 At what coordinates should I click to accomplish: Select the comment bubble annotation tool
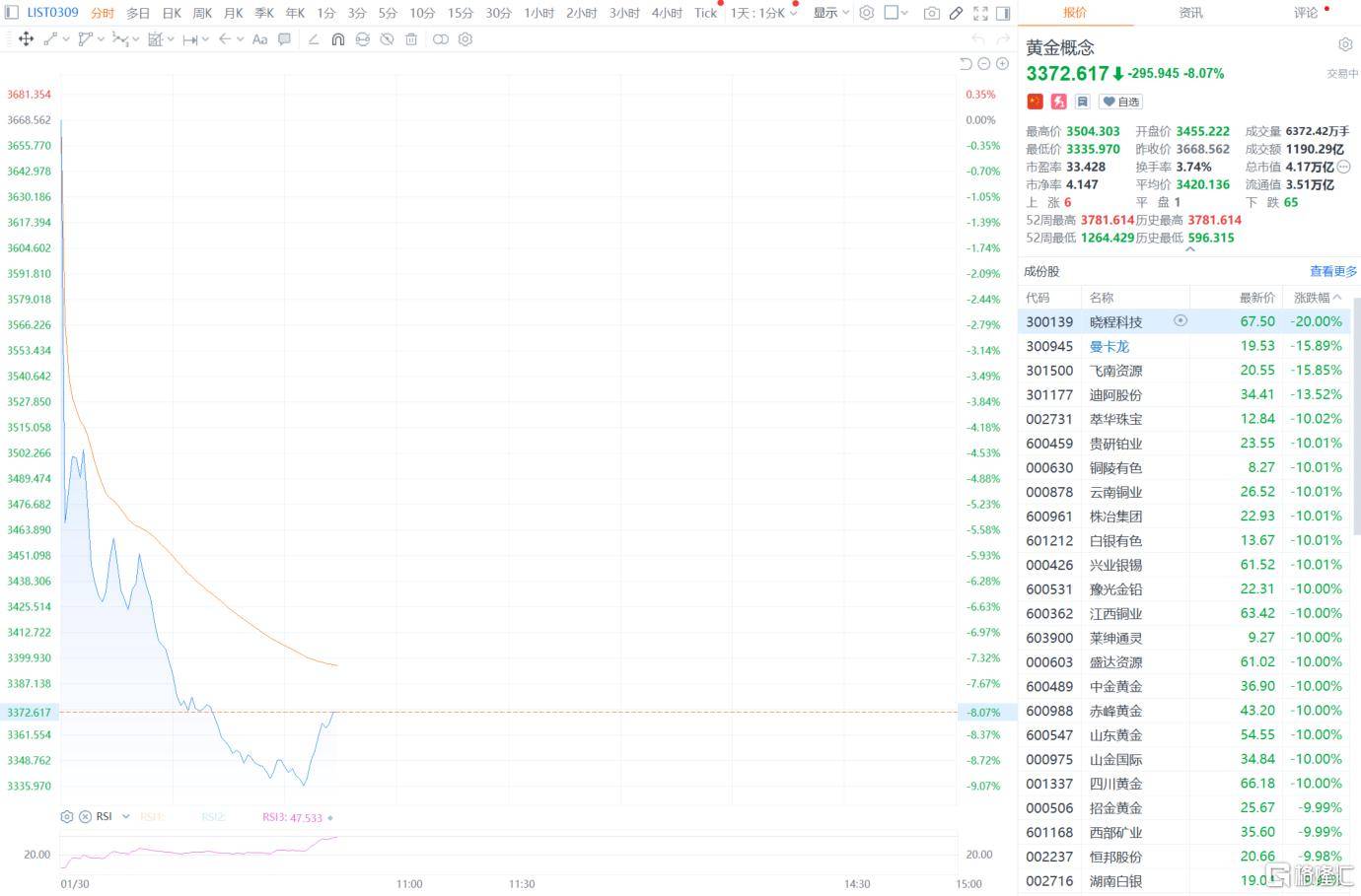pos(284,39)
